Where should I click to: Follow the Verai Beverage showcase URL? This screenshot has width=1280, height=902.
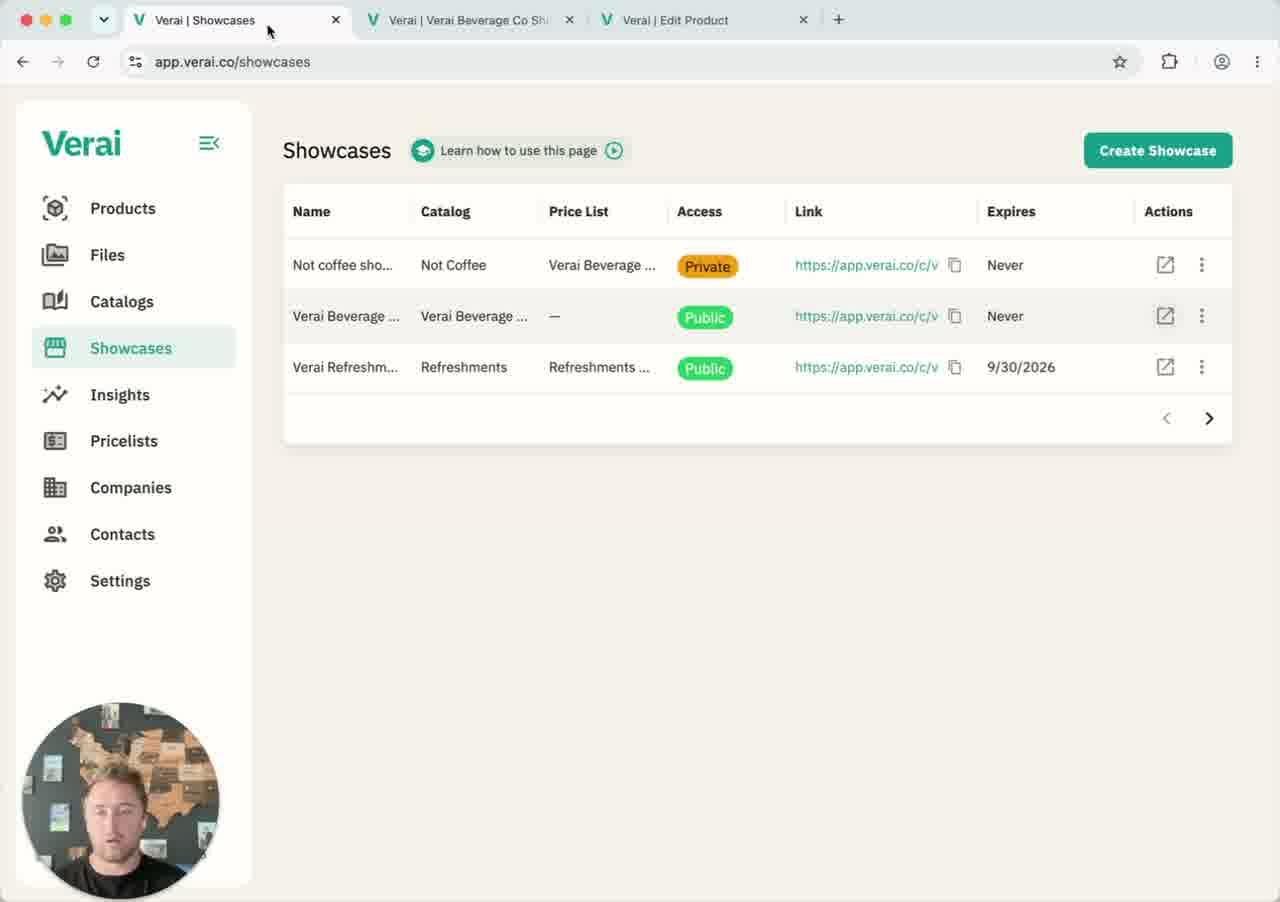866,316
